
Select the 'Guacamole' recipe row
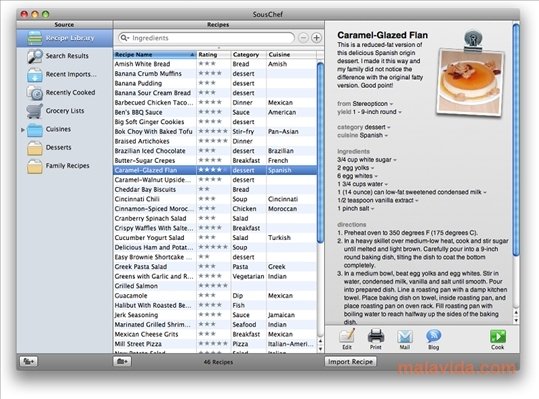pos(215,296)
